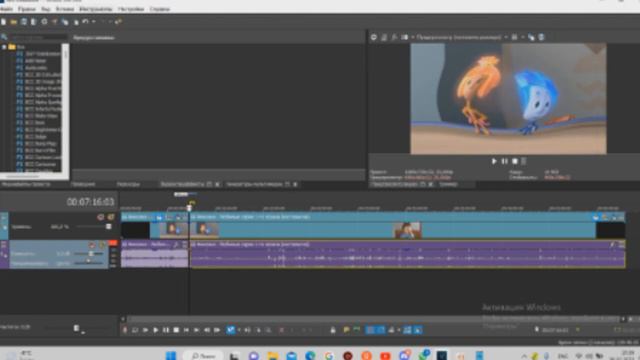Copy preview snapshot to clipboard
The width and height of the screenshot is (640, 360).
[531, 37]
